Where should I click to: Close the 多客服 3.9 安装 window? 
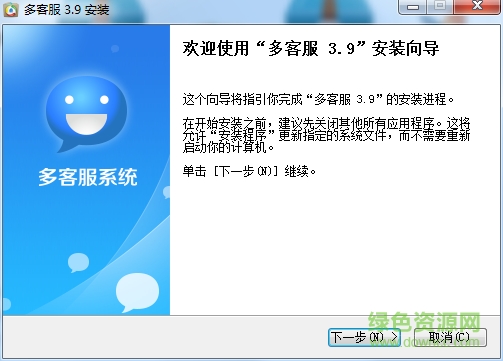pyautogui.click(x=477, y=7)
